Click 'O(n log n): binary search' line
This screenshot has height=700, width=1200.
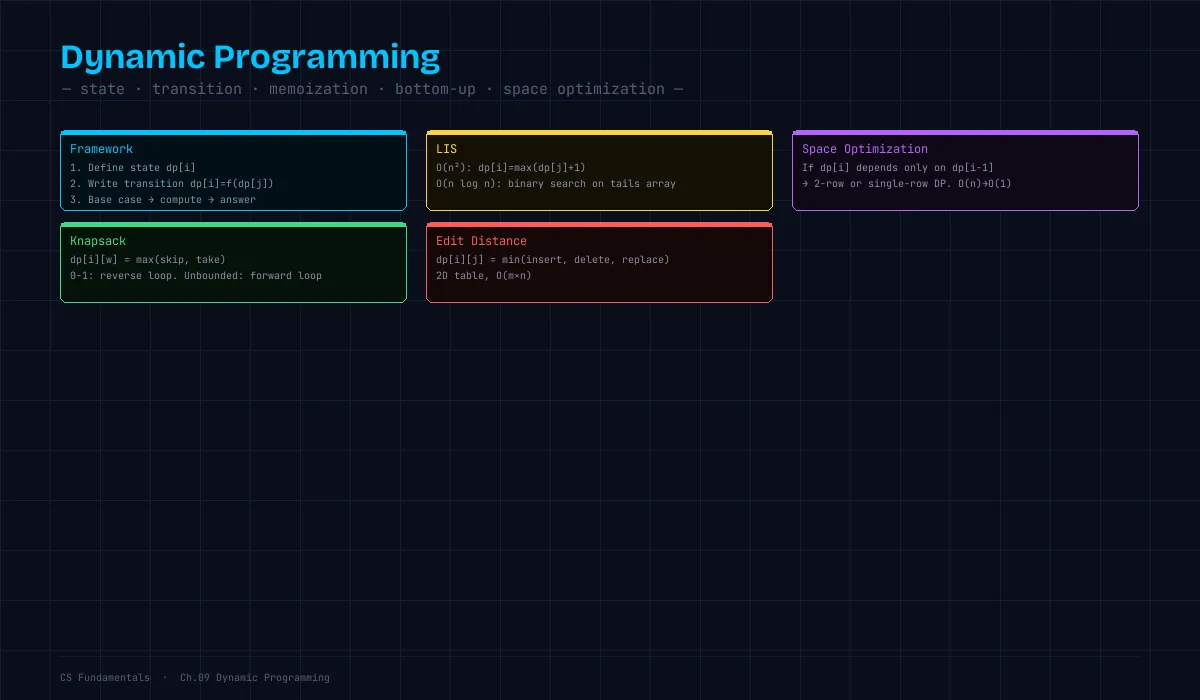pyautogui.click(x=556, y=184)
